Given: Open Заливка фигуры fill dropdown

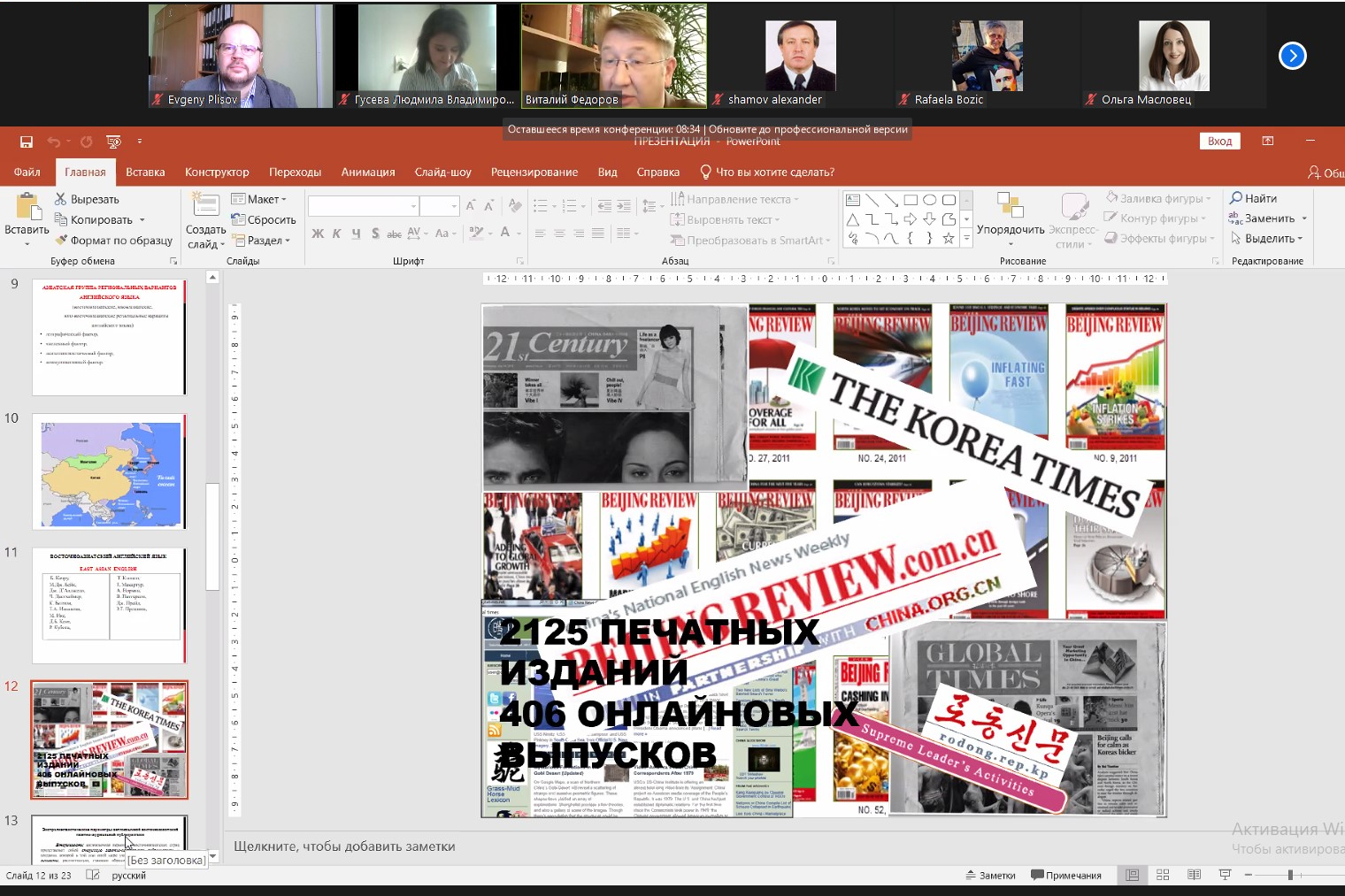Looking at the screenshot, I should (1158, 198).
